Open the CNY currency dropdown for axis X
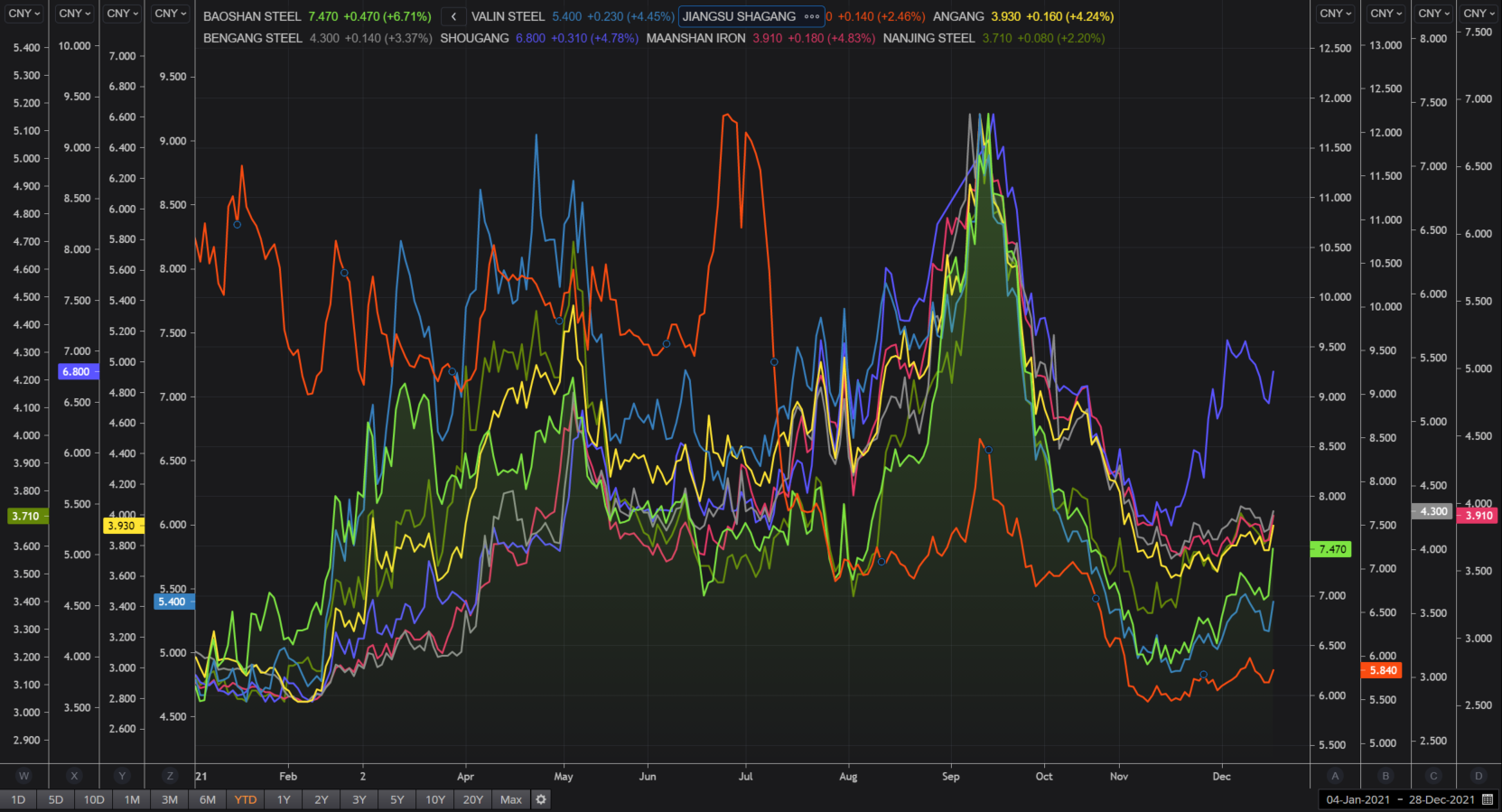Viewport: 1502px width, 812px height. tap(74, 14)
